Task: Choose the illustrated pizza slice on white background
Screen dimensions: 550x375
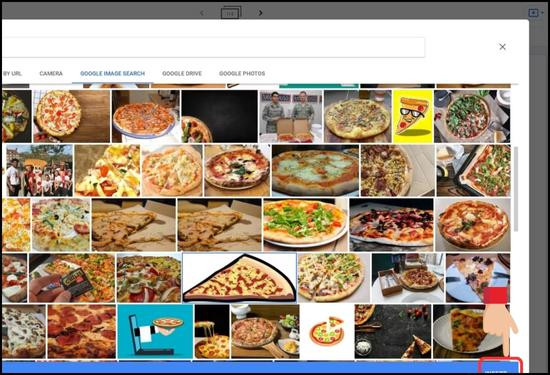Action: point(240,277)
